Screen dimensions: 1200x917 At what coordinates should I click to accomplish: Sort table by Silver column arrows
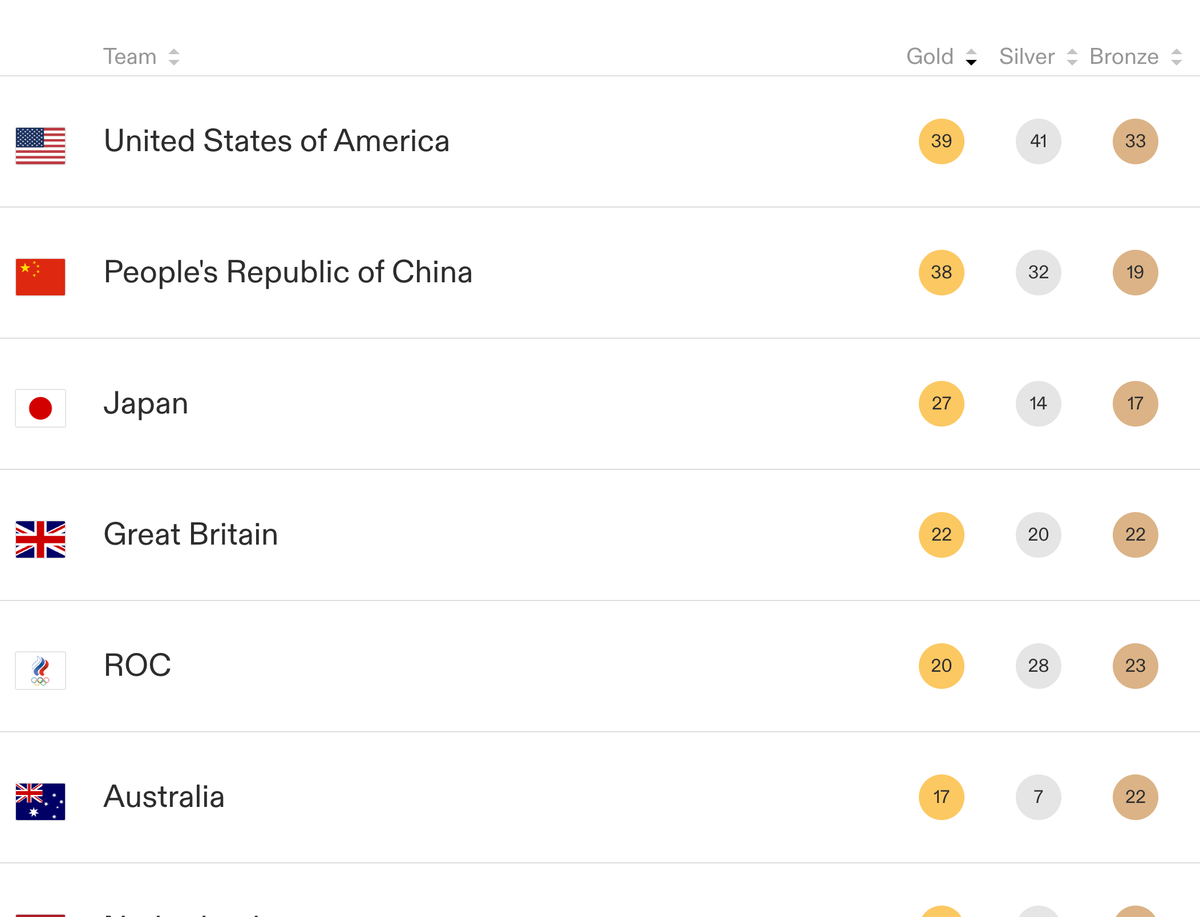1072,58
